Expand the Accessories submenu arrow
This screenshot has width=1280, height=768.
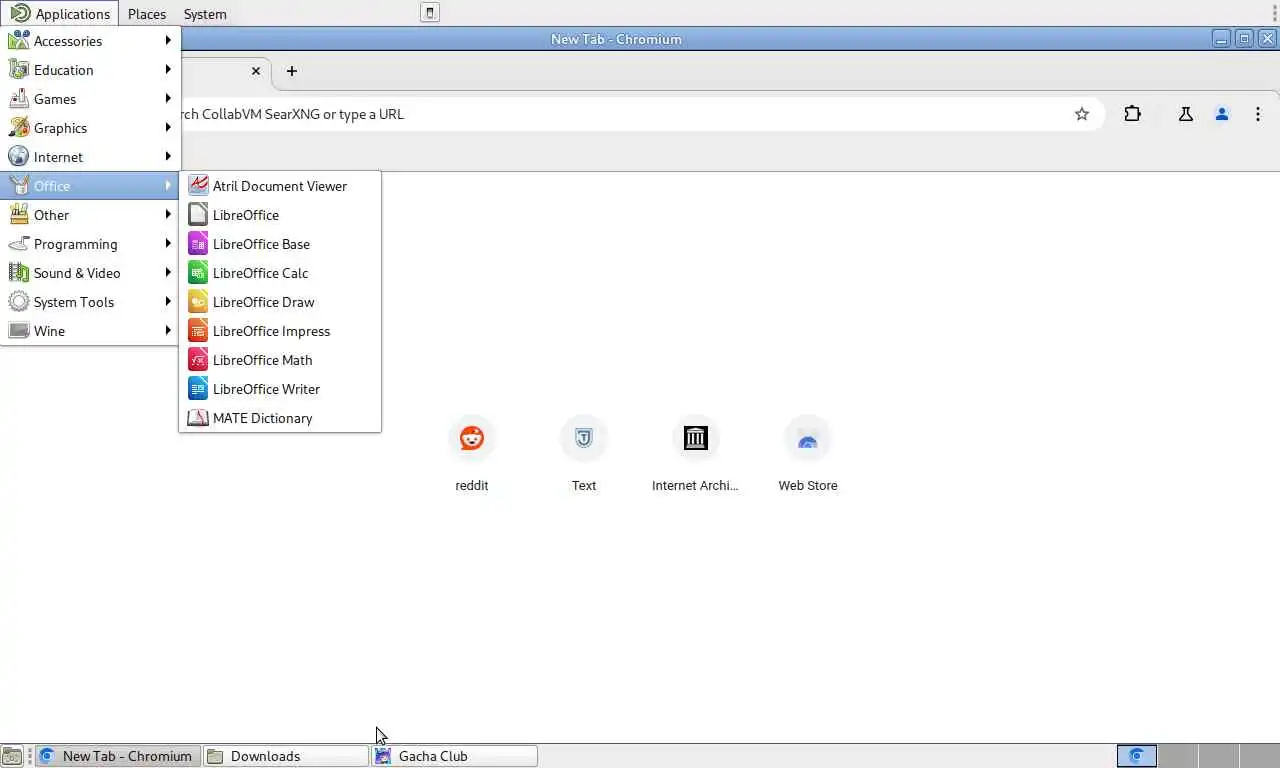pyautogui.click(x=168, y=41)
